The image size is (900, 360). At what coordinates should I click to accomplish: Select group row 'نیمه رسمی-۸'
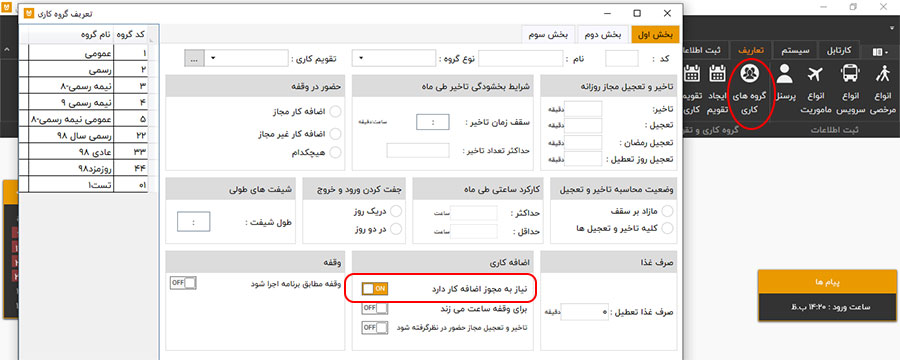[x=82, y=86]
